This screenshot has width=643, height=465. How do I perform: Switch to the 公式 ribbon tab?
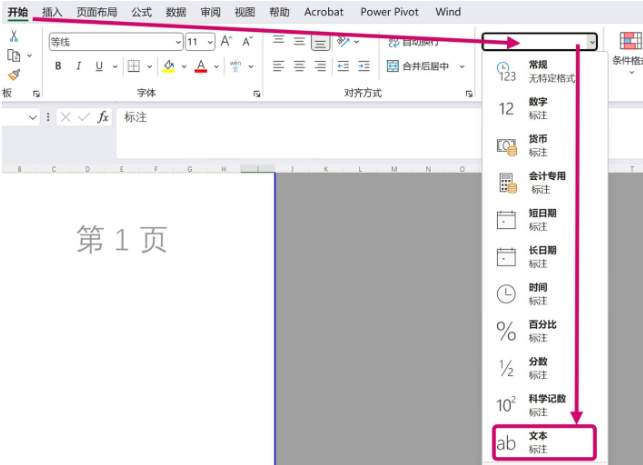tap(141, 12)
